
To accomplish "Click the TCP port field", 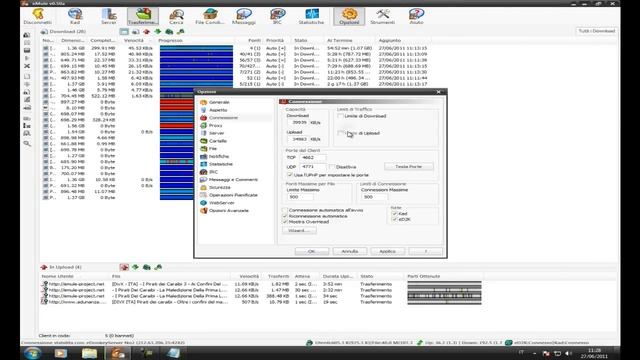I will (312, 158).
